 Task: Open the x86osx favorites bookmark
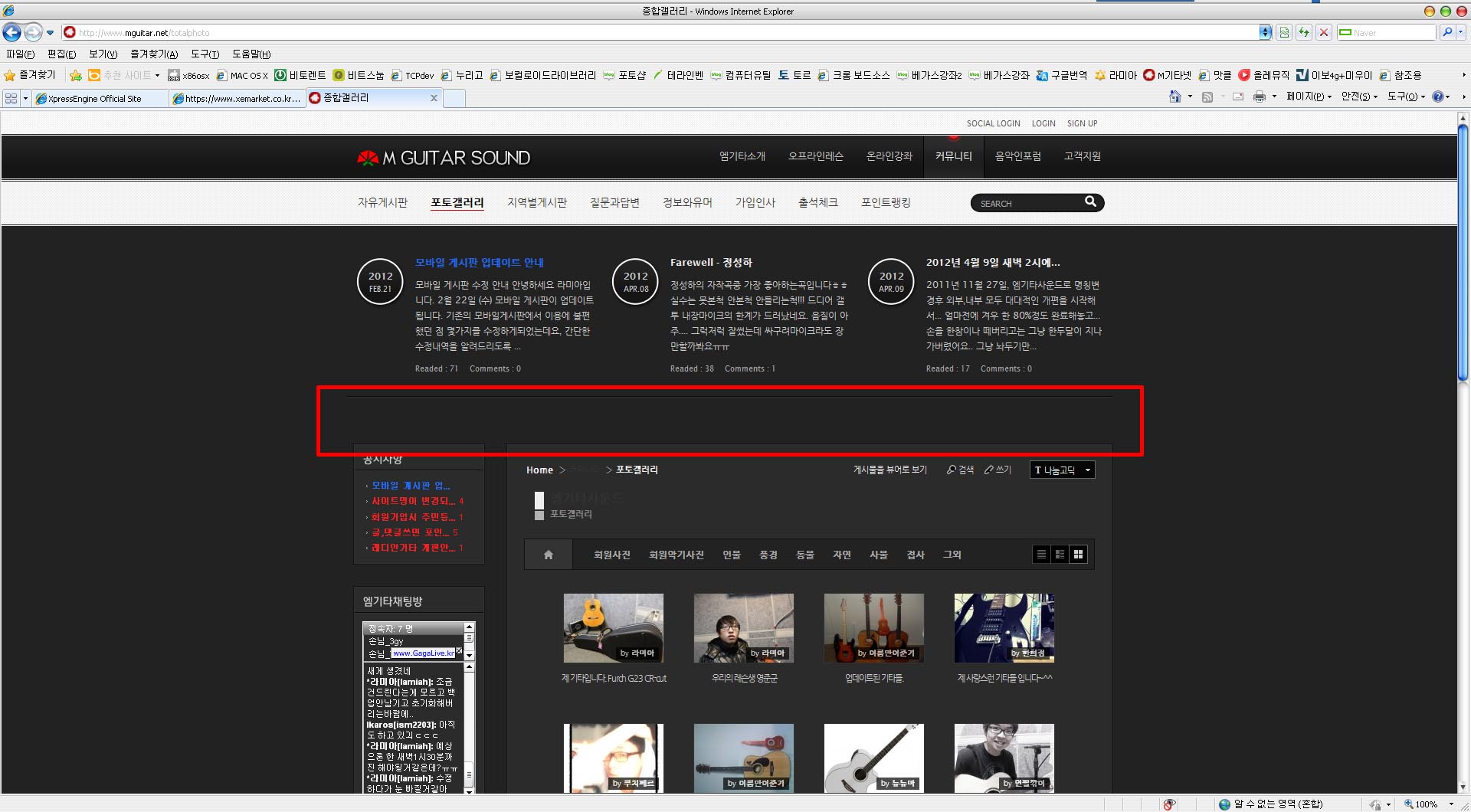pos(188,75)
